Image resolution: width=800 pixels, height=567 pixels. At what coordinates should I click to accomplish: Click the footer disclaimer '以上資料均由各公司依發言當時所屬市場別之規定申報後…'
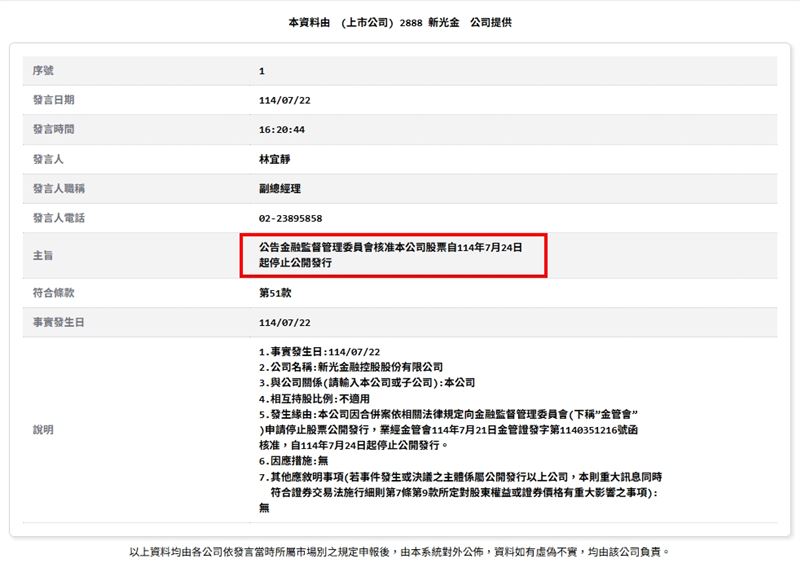(x=399, y=552)
